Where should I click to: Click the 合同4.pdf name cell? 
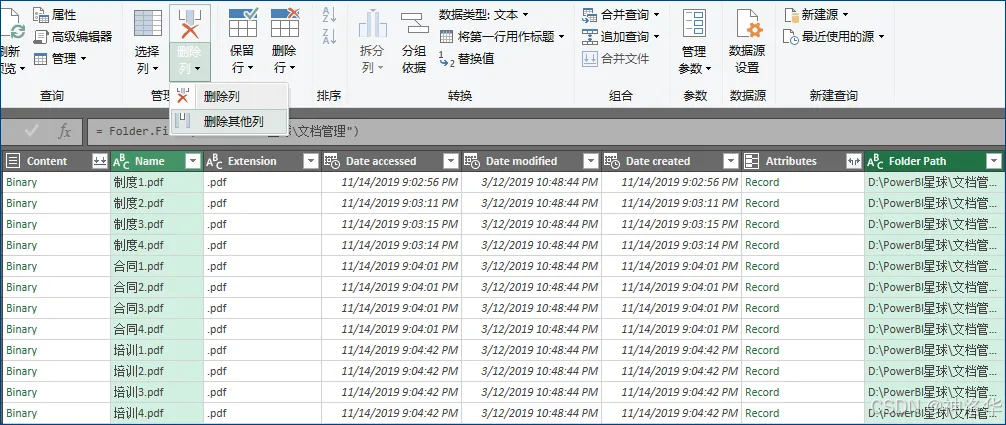click(157, 329)
